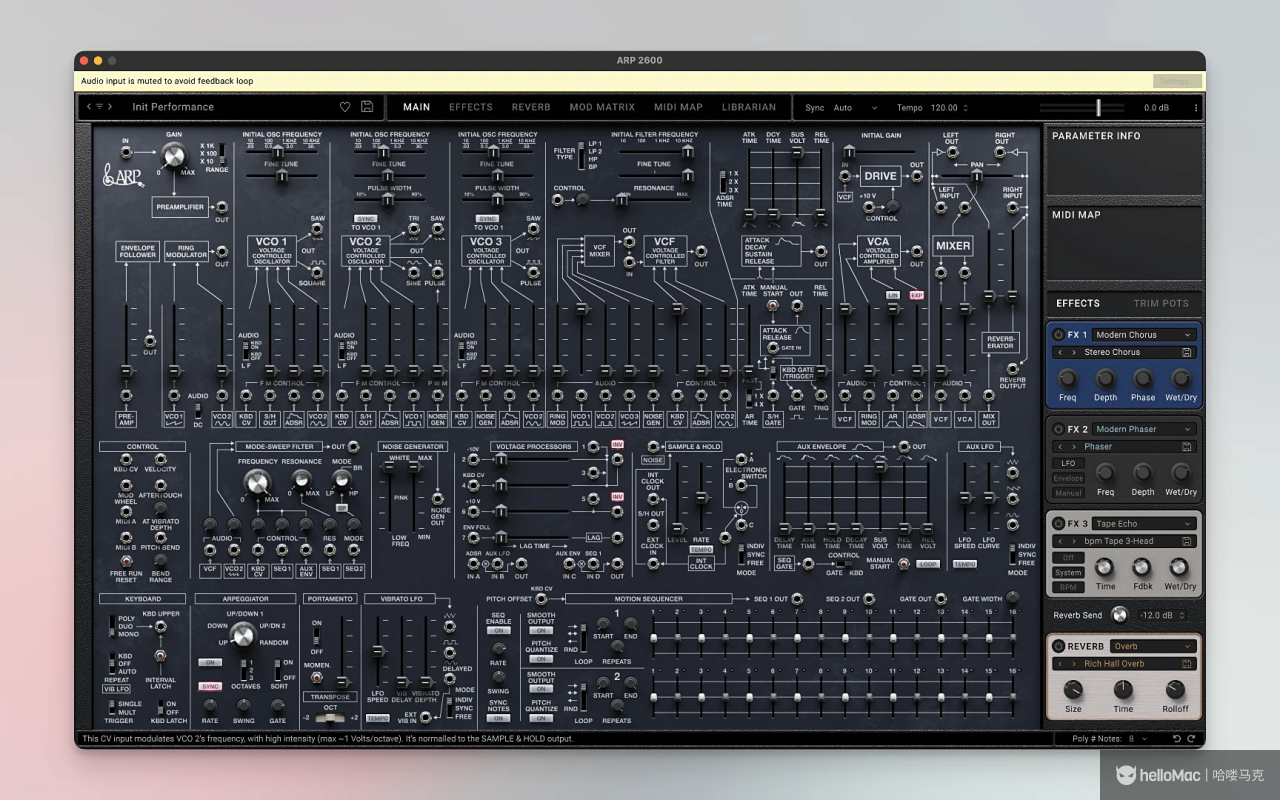Toggle the VCA EXP button
This screenshot has height=800, width=1280.
pos(917,295)
